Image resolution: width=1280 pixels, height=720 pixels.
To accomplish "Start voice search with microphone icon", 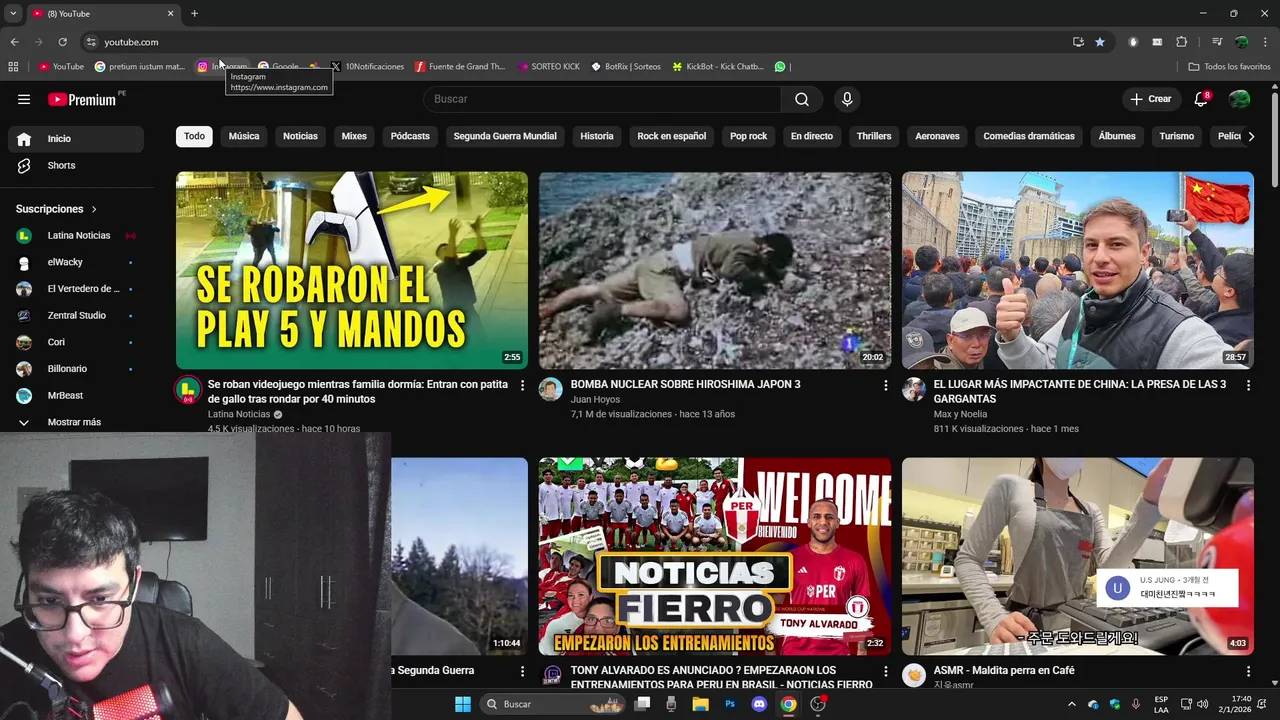I will 847,99.
